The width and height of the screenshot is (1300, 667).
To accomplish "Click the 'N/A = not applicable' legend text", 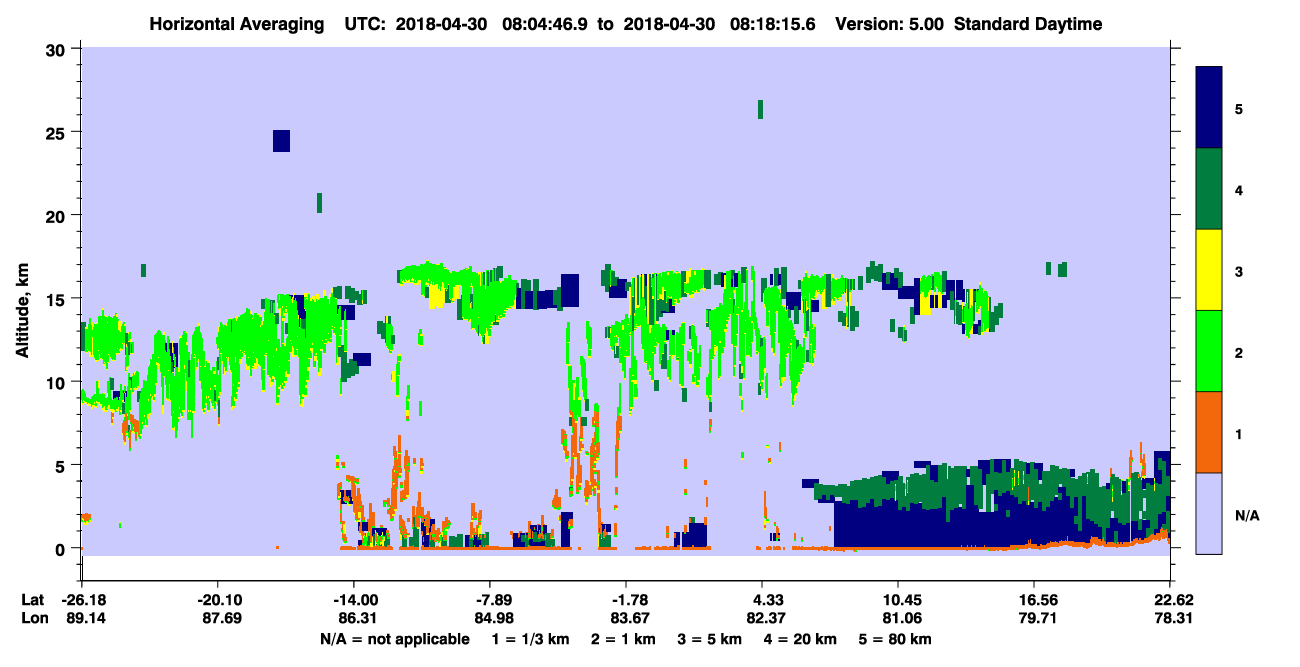I will coord(394,639).
